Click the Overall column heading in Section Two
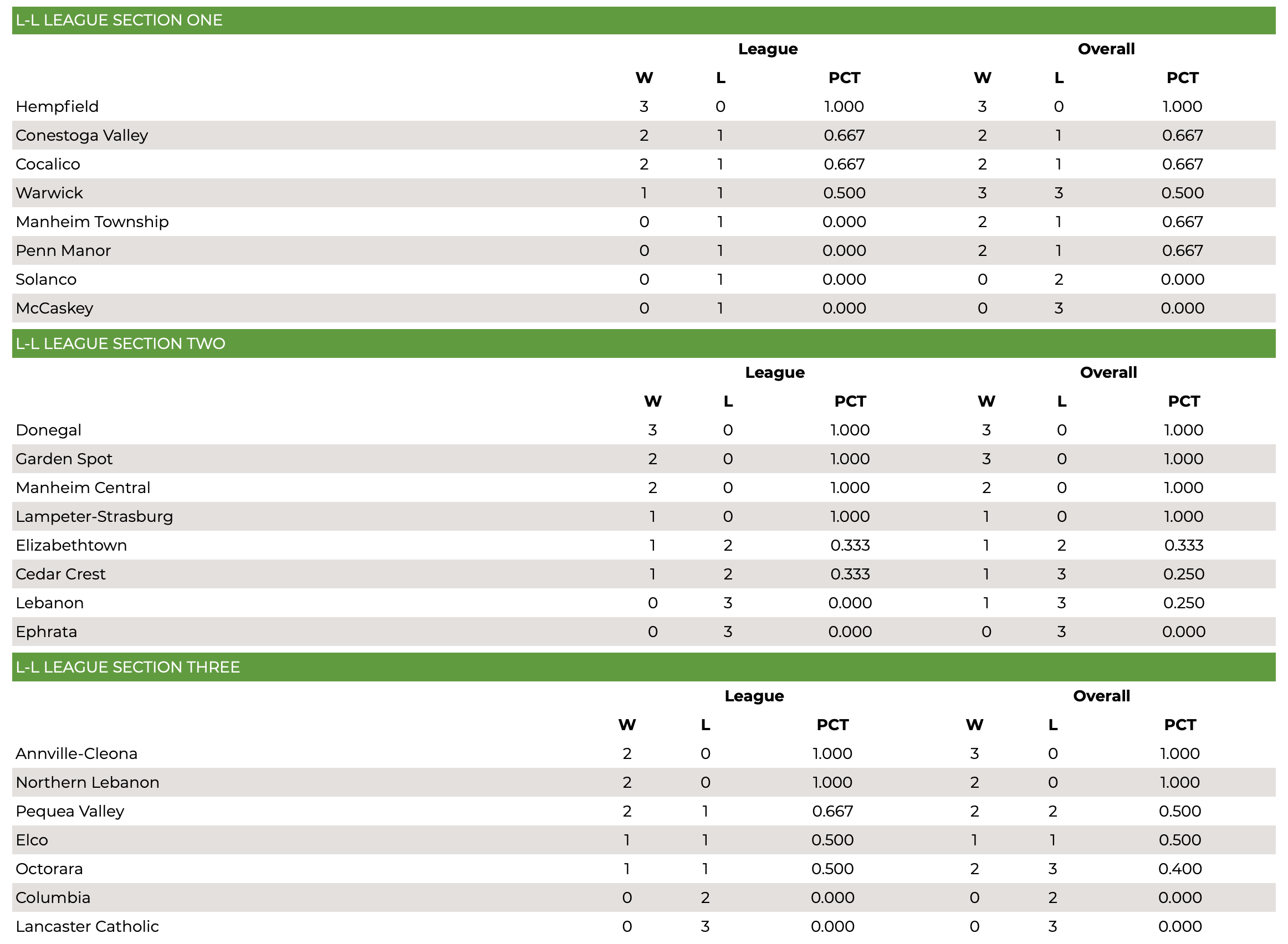The height and width of the screenshot is (944, 1288). coord(1108,373)
